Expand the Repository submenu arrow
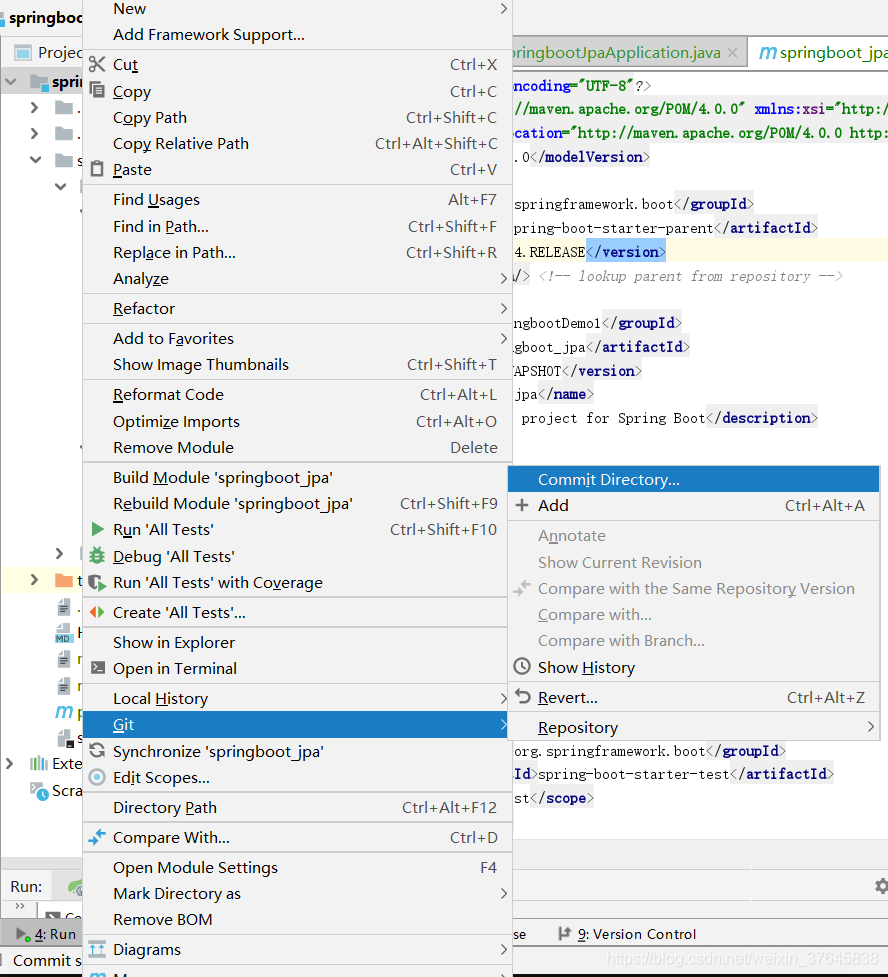 point(871,727)
